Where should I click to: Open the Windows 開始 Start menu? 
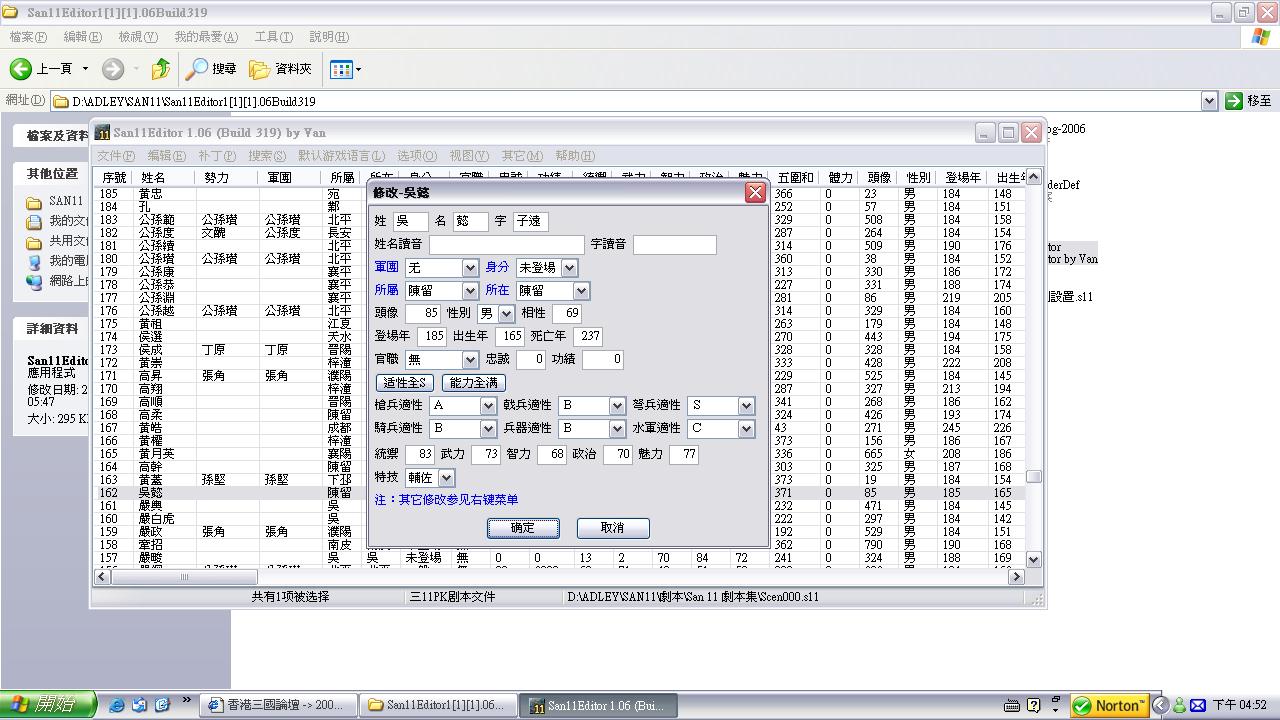pos(49,705)
